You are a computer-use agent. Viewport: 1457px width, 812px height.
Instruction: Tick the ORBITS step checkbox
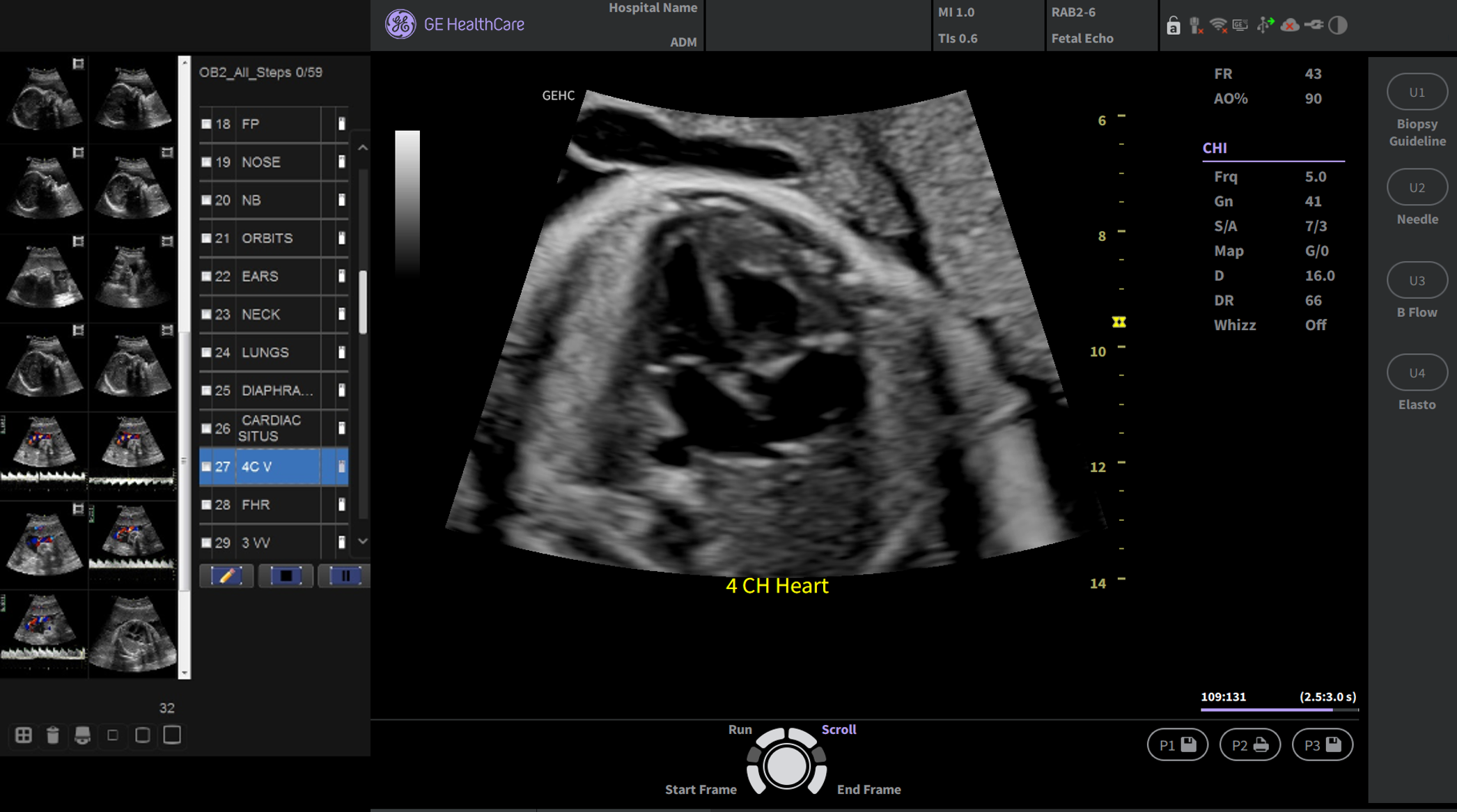[206, 238]
